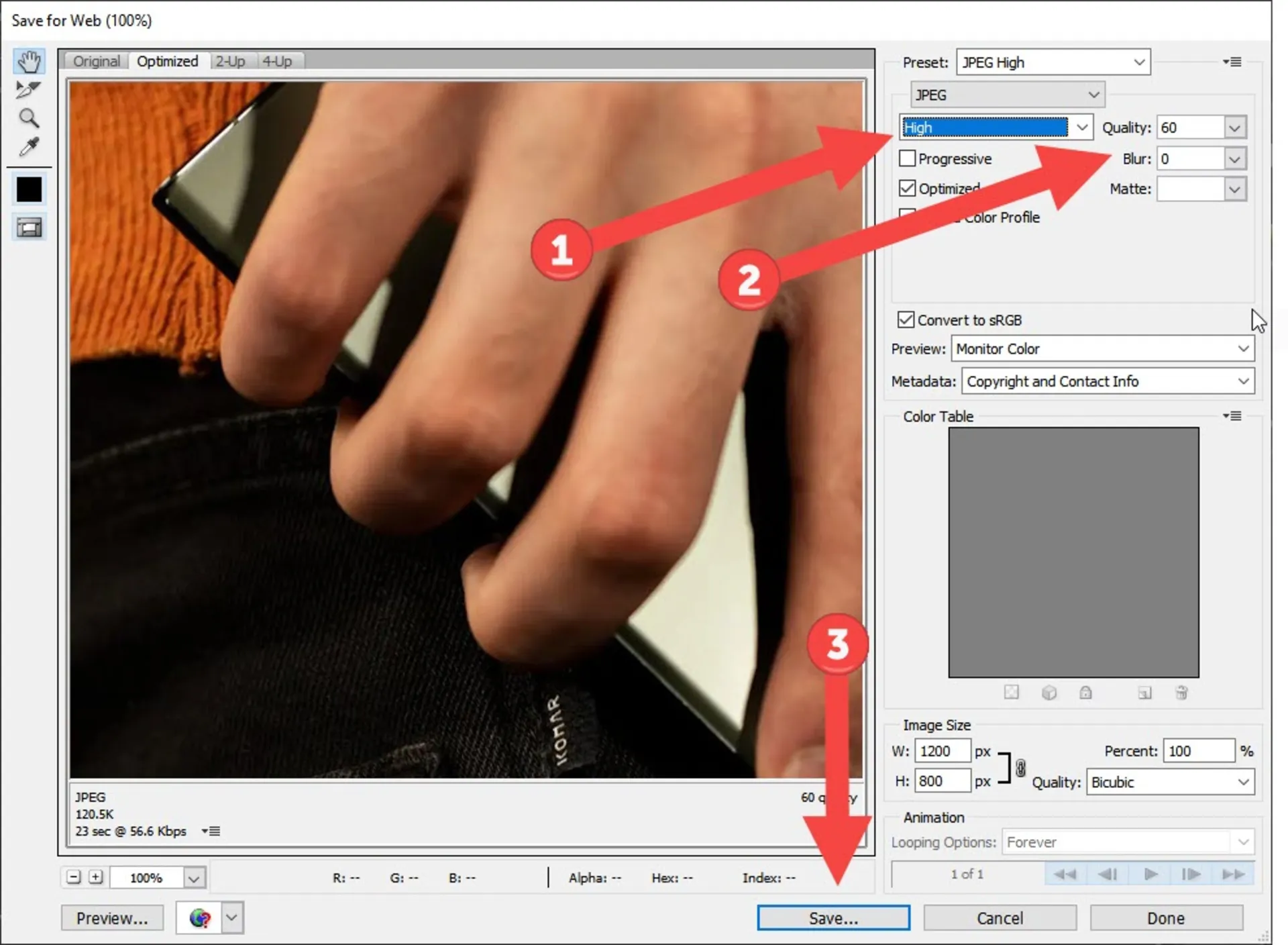Screen dimensions: 1288x945
Task: Open the Optimize panel flyout menu
Action: [x=1232, y=62]
